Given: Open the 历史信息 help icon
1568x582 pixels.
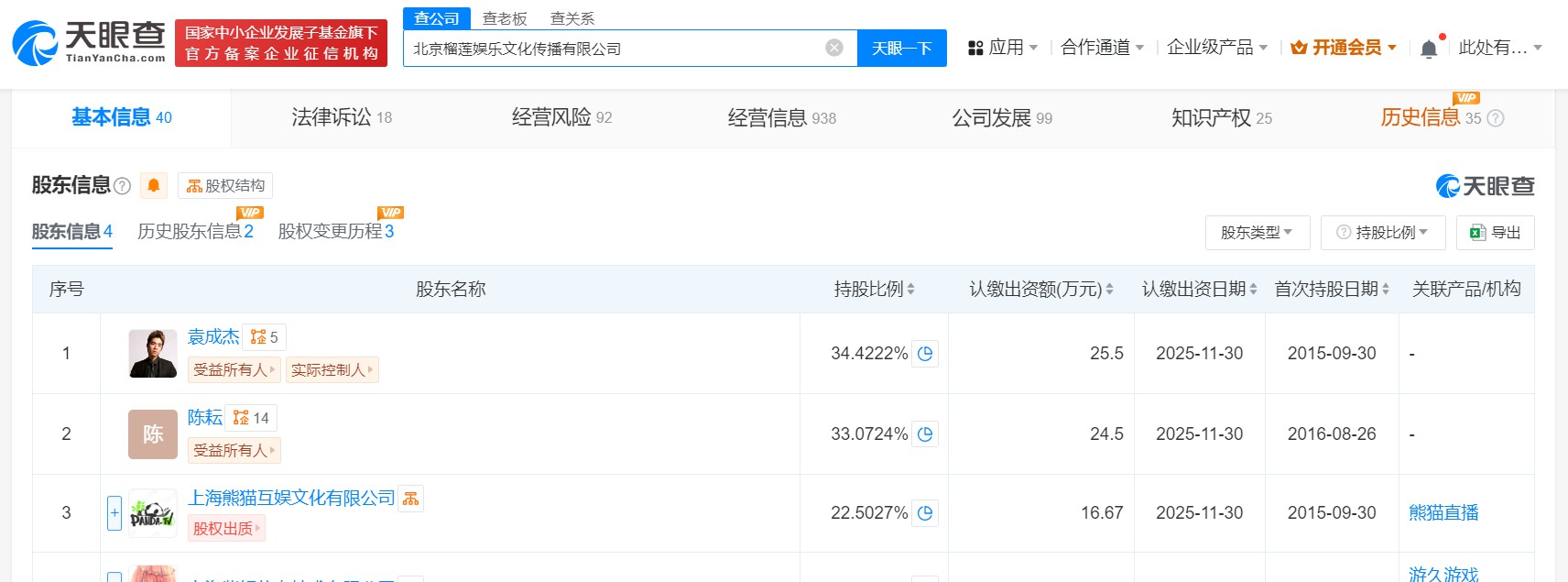Looking at the screenshot, I should tap(1496, 118).
